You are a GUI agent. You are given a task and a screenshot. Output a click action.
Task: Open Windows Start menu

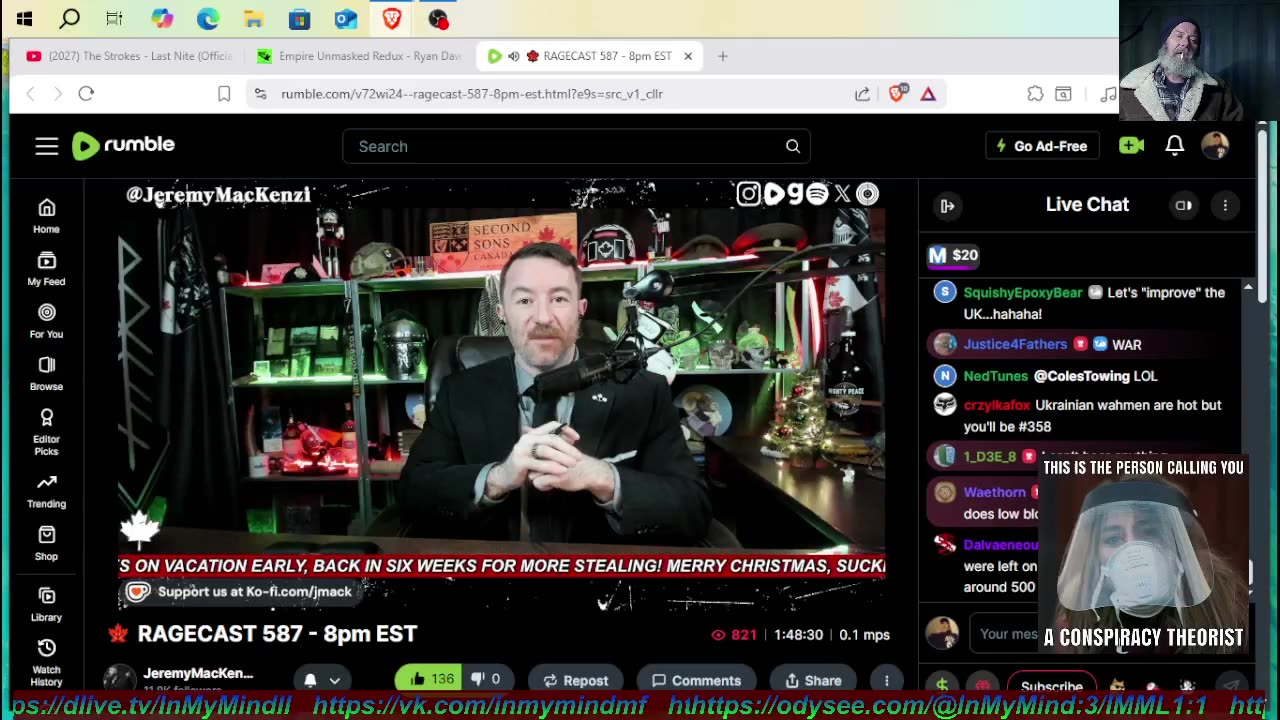[24, 18]
